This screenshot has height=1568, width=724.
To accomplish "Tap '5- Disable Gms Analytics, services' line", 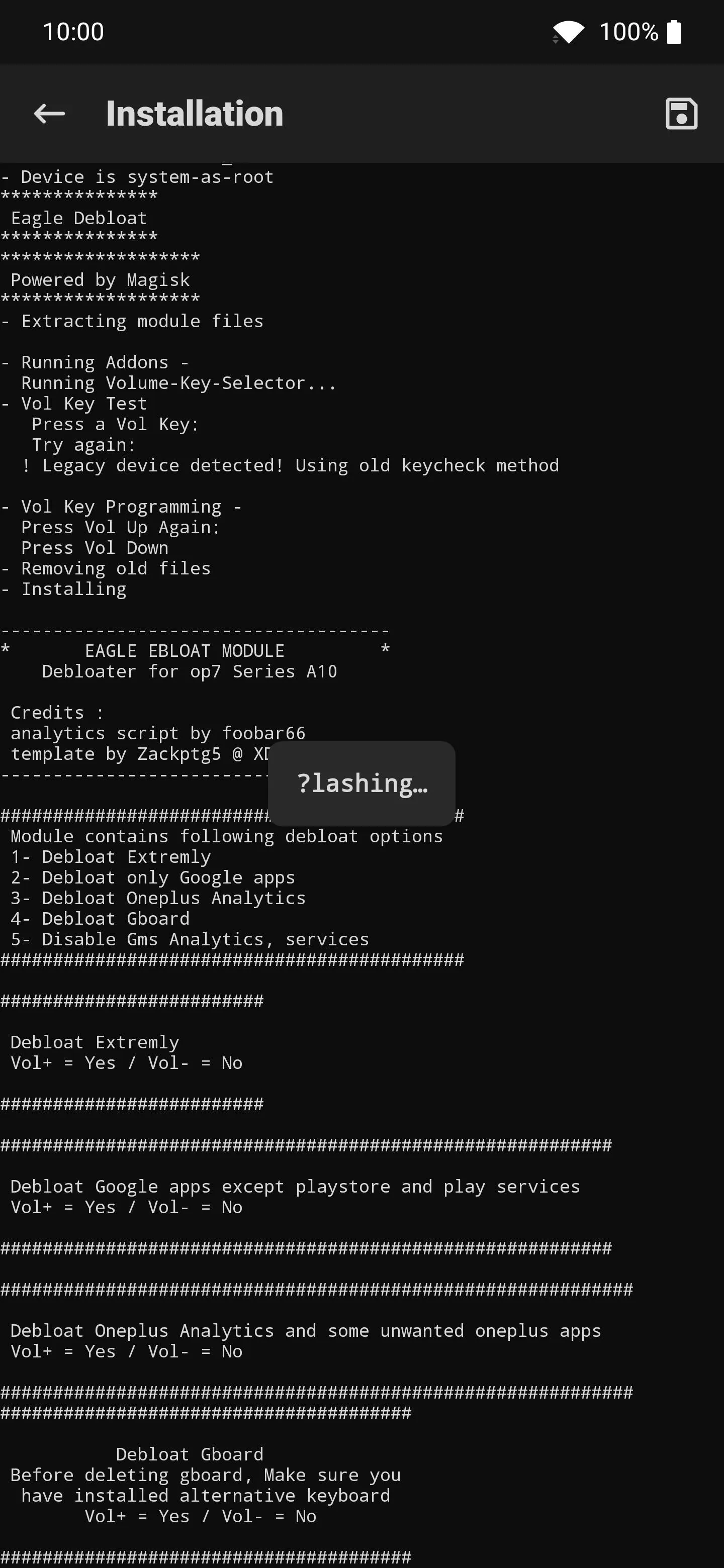I will pos(190,939).
